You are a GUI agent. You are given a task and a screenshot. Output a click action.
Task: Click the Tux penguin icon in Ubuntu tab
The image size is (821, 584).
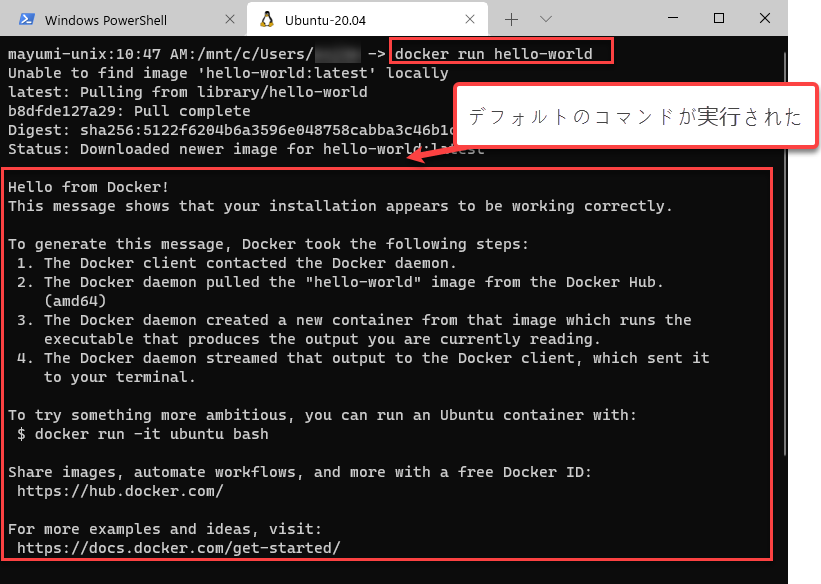coord(267,19)
